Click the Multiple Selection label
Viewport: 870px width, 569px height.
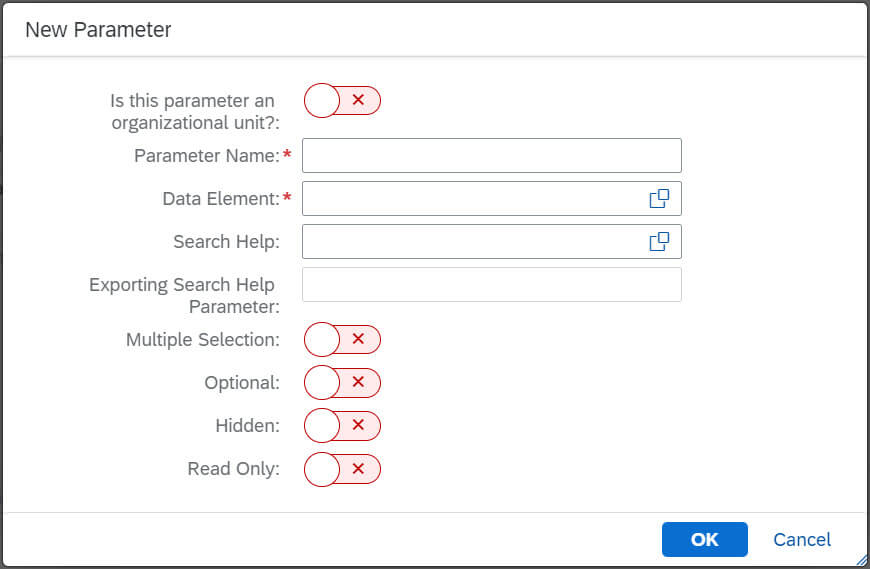click(203, 339)
